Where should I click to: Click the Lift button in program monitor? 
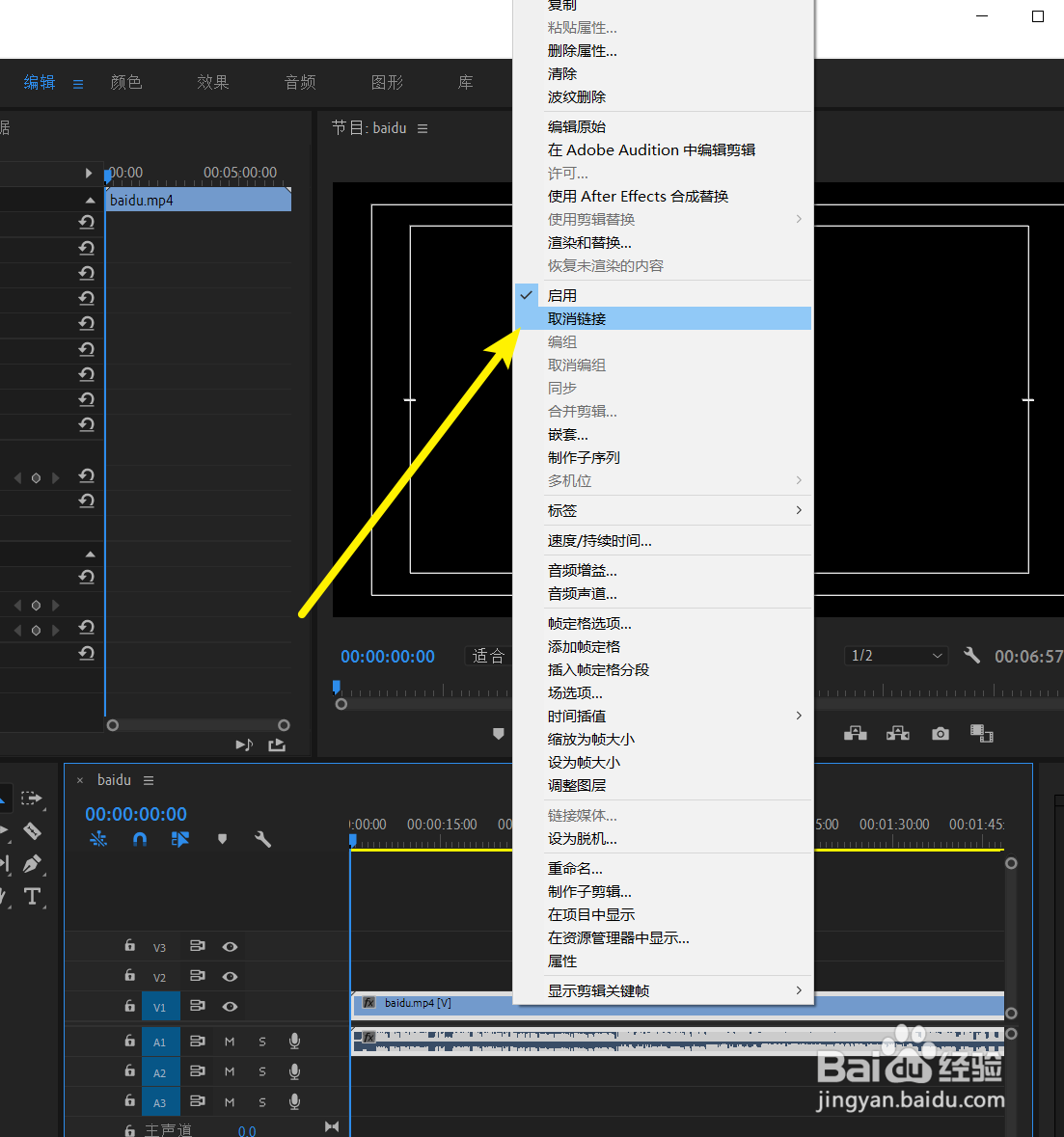tap(856, 733)
